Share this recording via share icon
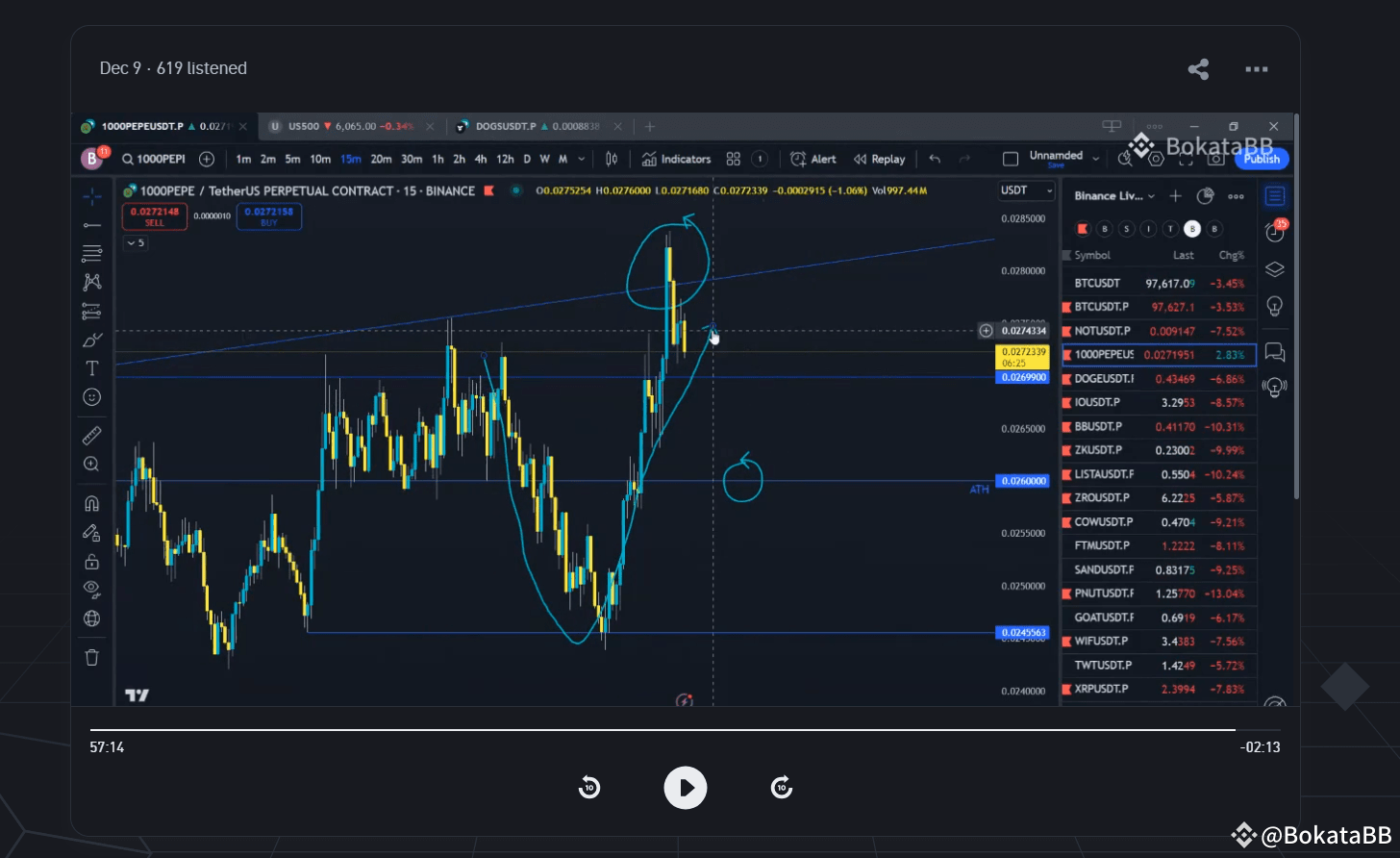 coord(1198,69)
